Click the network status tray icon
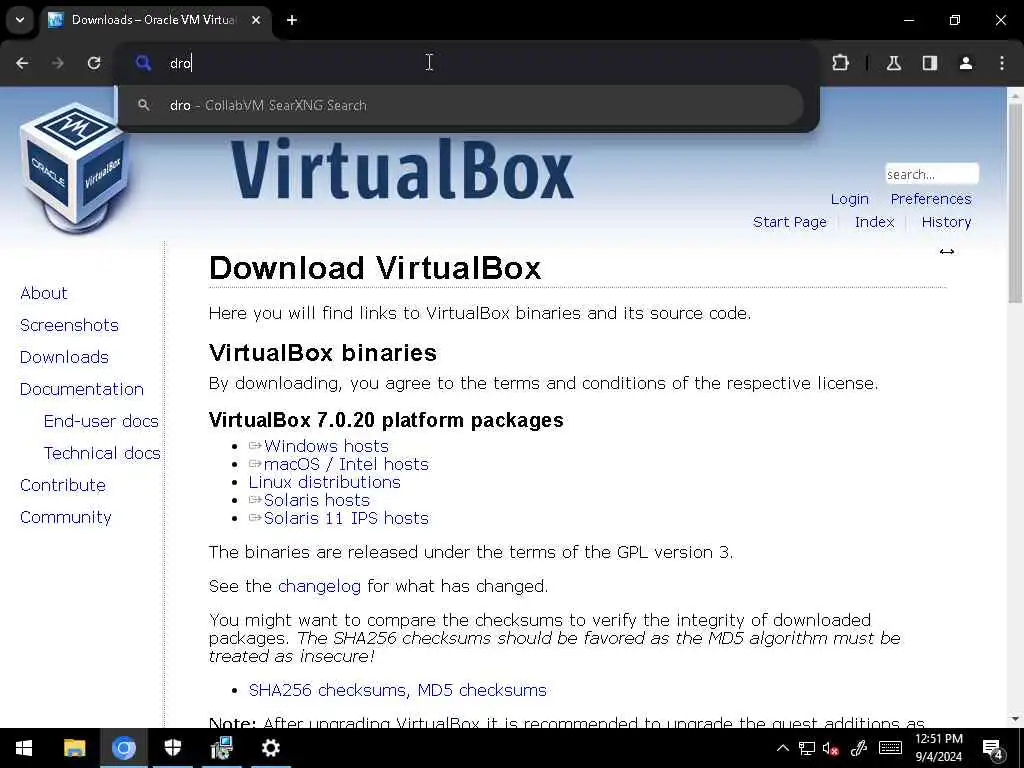1024x768 pixels. tap(807, 748)
